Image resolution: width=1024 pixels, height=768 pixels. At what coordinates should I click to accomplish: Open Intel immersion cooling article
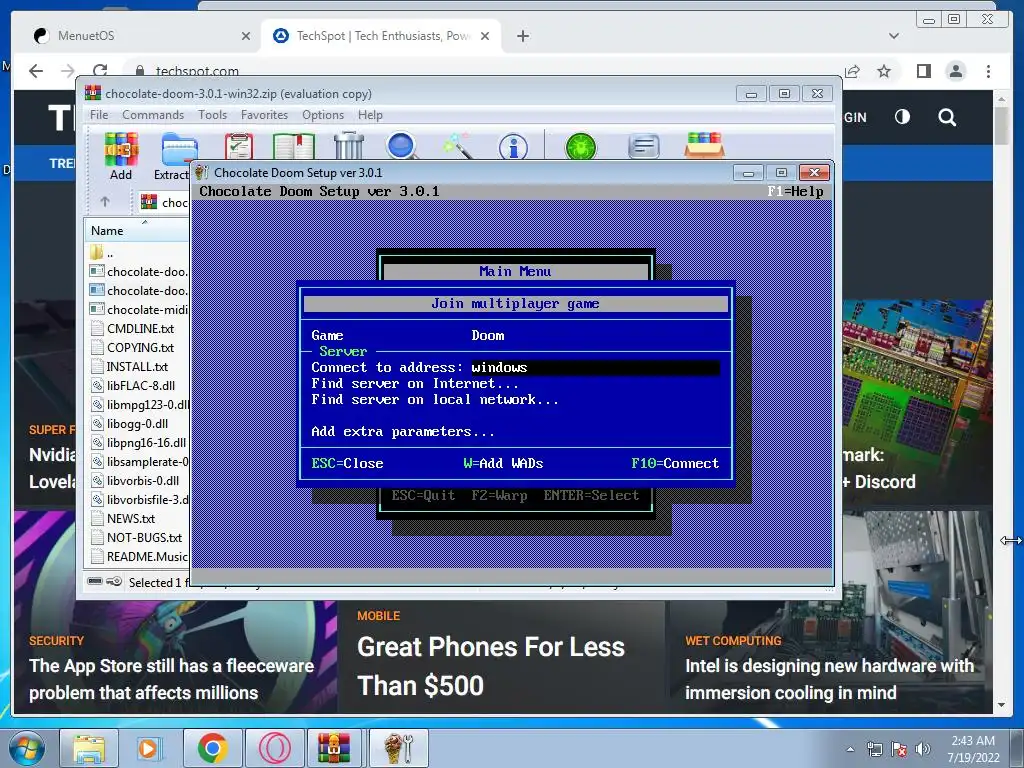click(829, 679)
